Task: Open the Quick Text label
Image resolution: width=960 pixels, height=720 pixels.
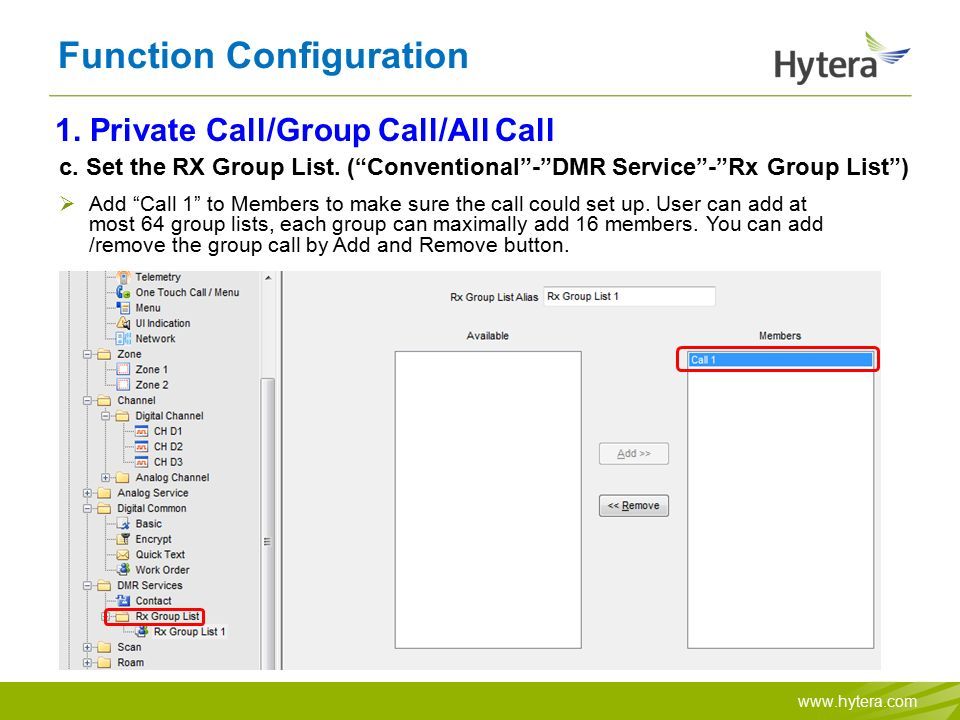Action: tap(160, 554)
